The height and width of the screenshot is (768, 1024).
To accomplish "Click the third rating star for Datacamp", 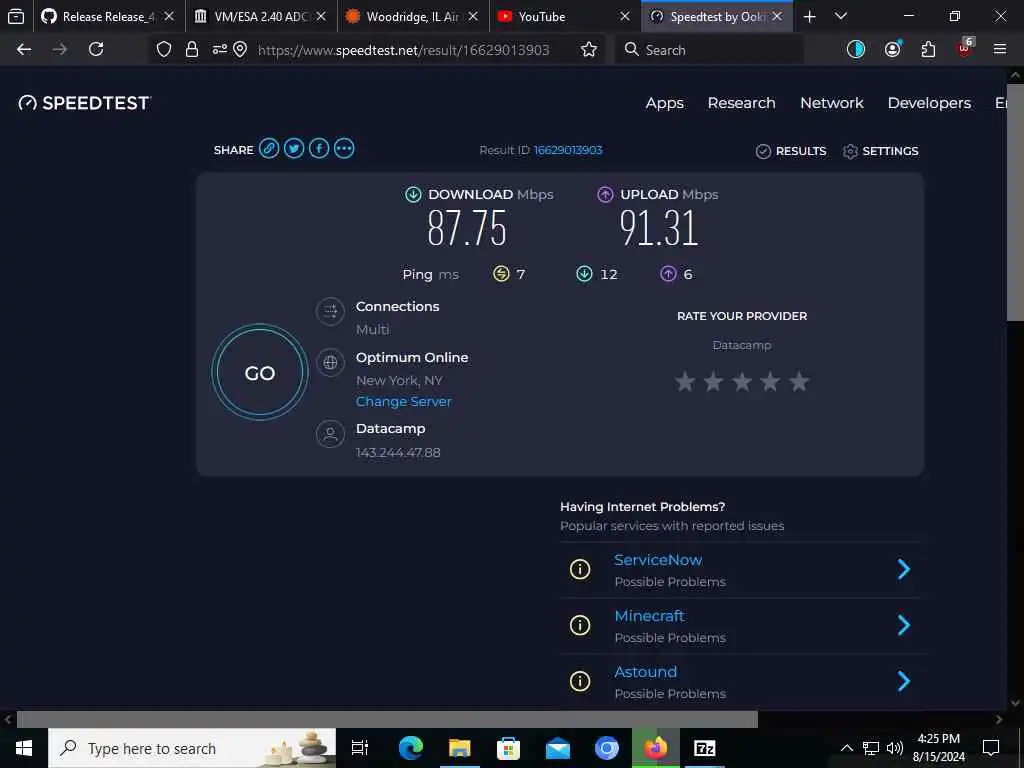I will click(742, 381).
